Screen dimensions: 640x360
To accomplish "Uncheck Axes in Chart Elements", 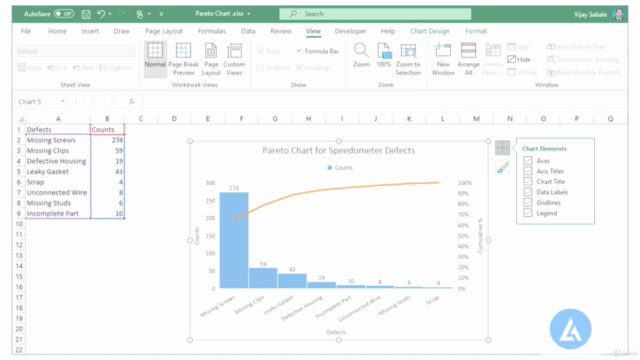I will [x=527, y=160].
